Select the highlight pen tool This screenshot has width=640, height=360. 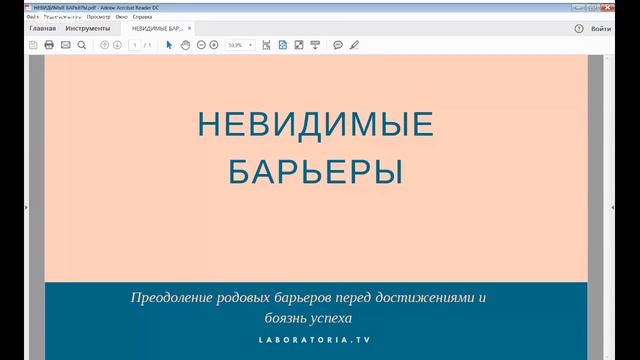(x=354, y=45)
